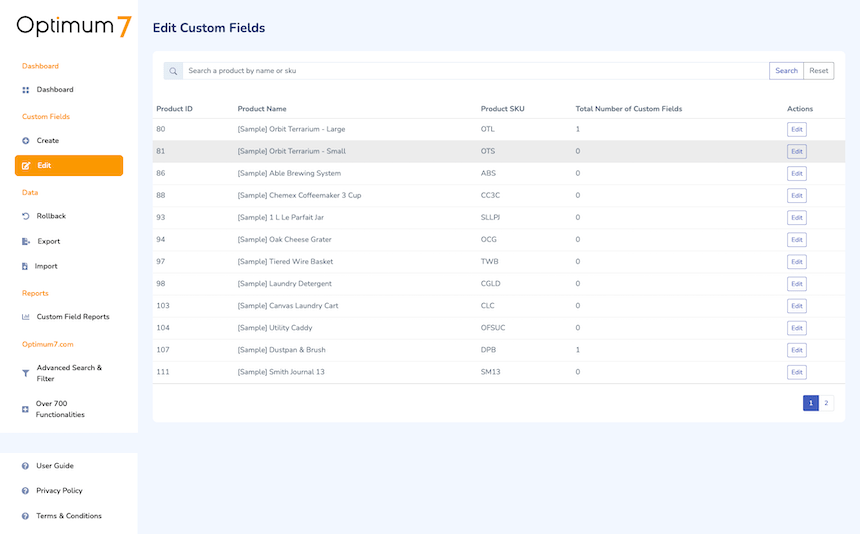The image size is (860, 560).
Task: Click the magnifier icon in search bar
Action: point(173,71)
